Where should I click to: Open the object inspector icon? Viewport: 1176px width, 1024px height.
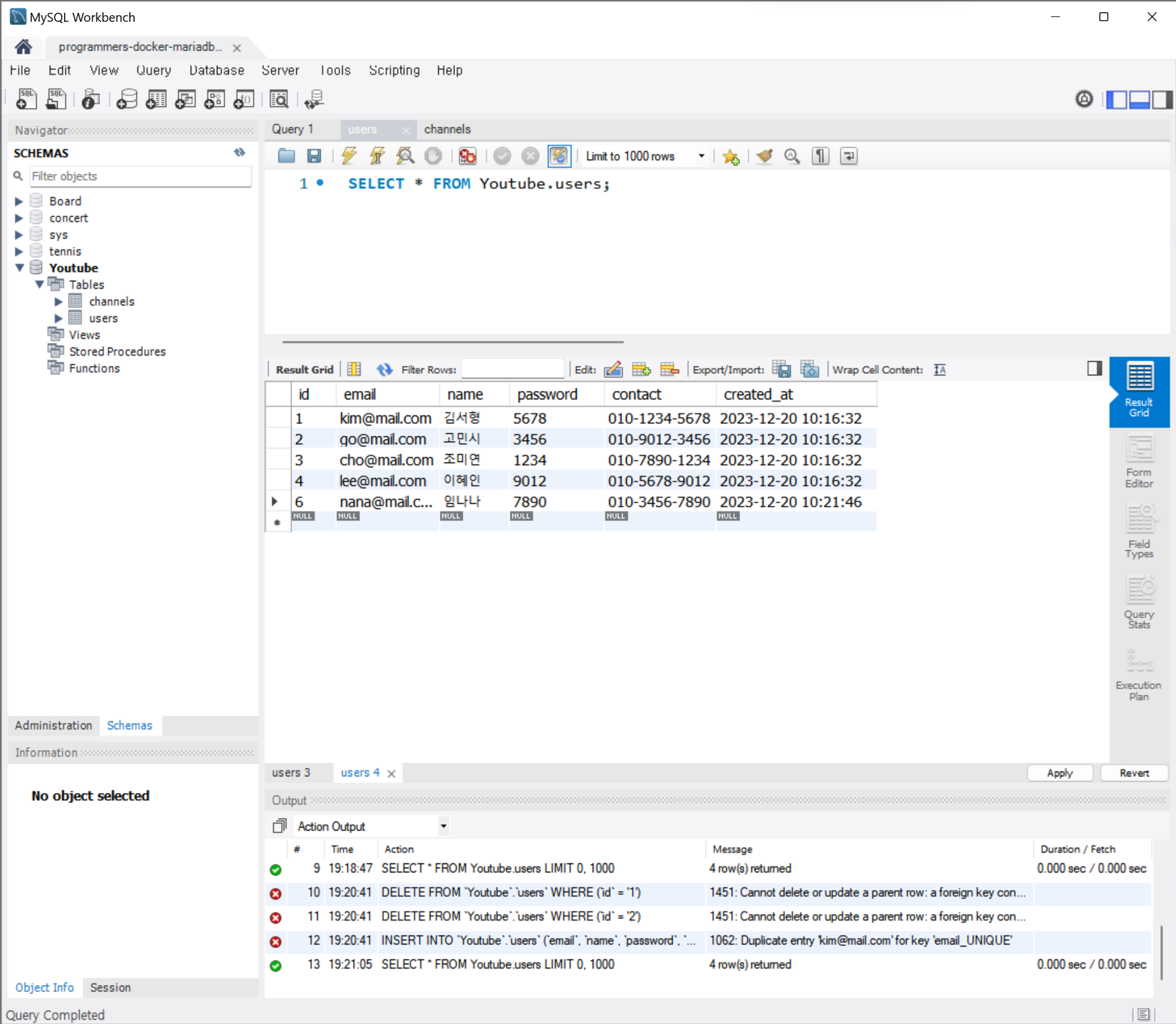pyautogui.click(x=91, y=99)
